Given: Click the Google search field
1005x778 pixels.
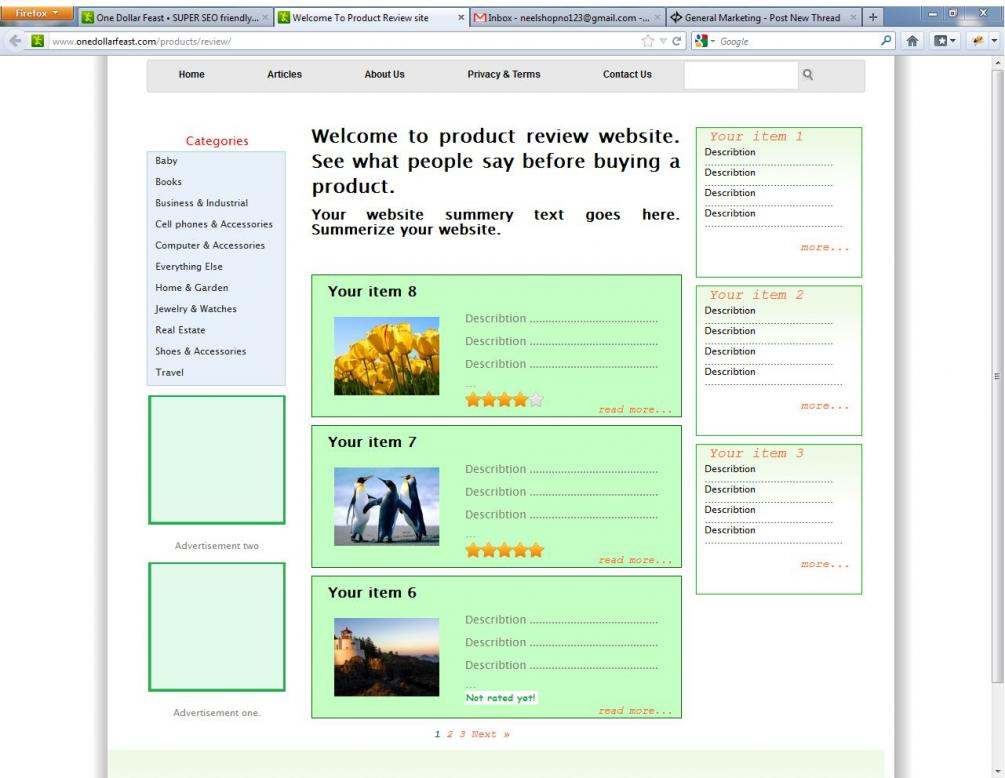Looking at the screenshot, I should (x=798, y=41).
